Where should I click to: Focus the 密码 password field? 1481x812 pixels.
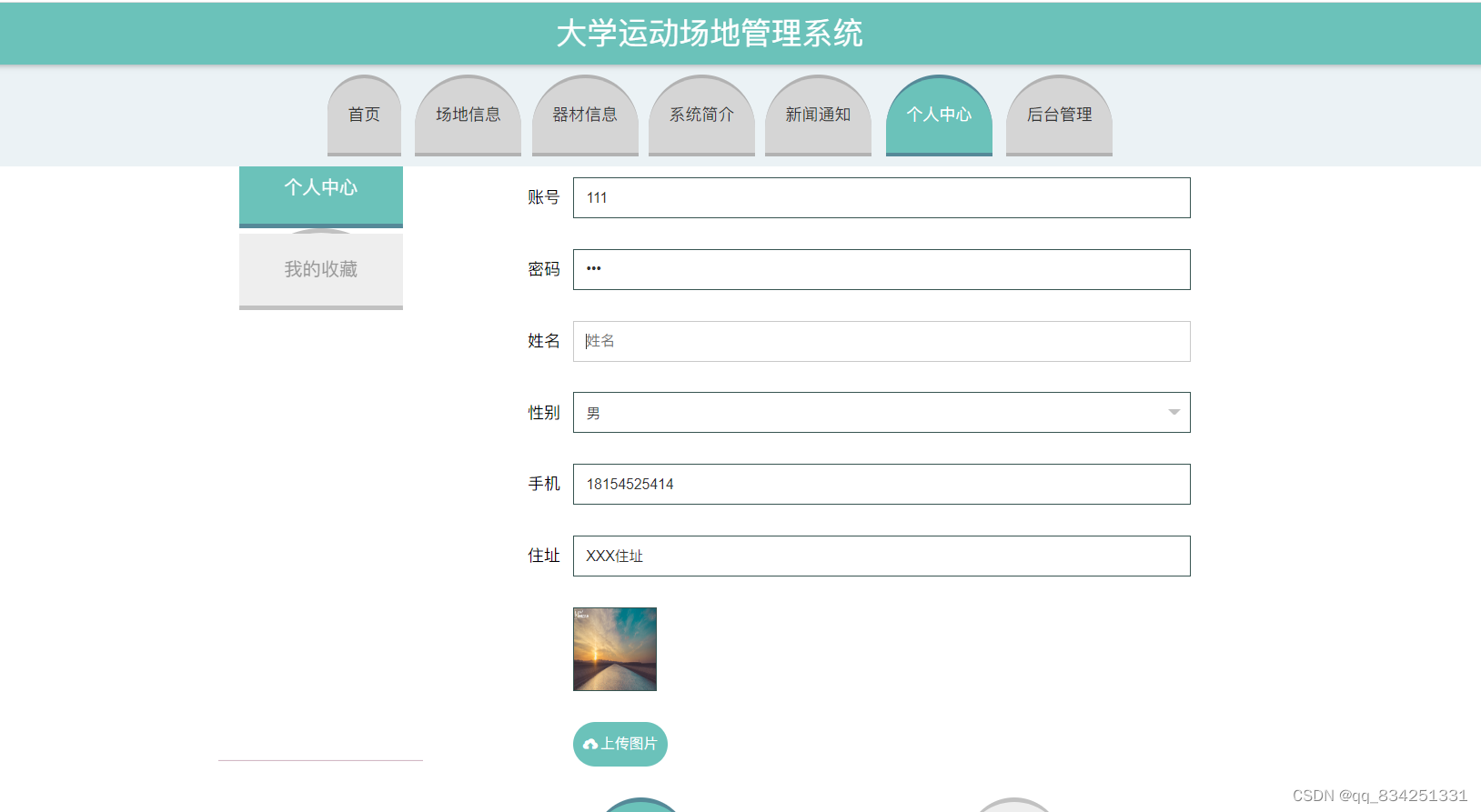[x=882, y=269]
